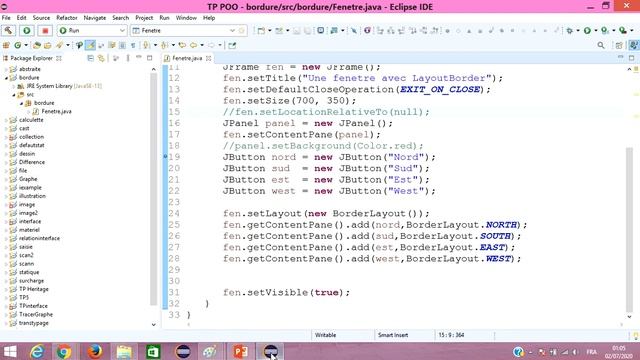Toggle Link with Editor in Package Explorer

coord(101,58)
